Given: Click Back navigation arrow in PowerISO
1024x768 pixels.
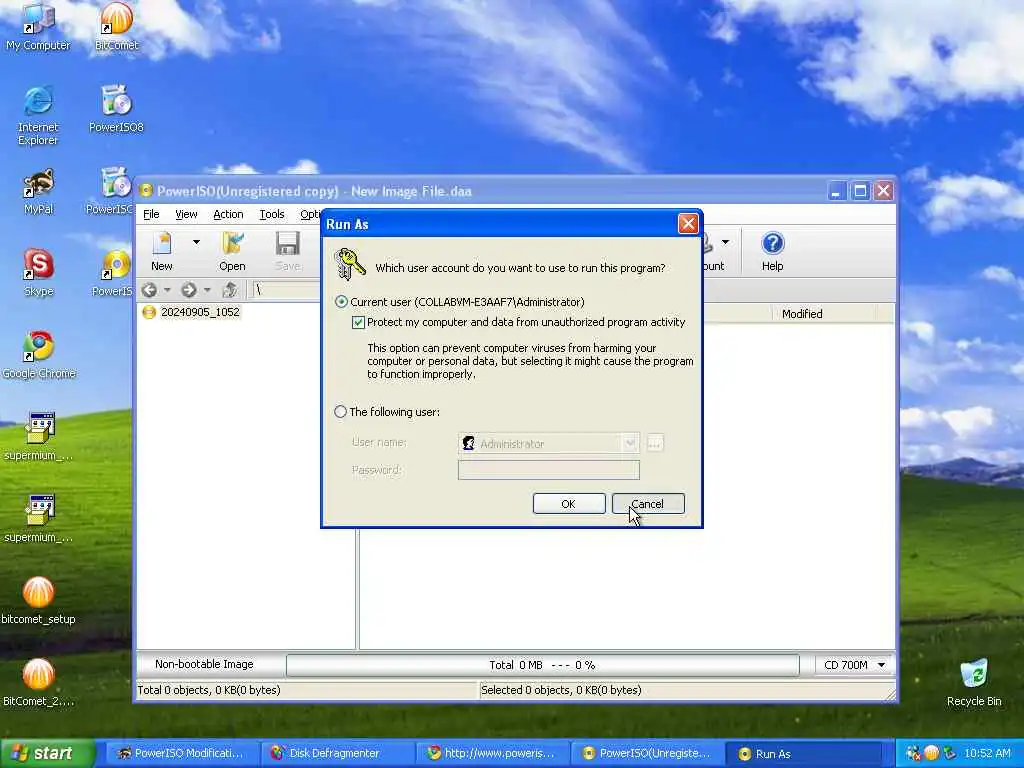Looking at the screenshot, I should (149, 289).
